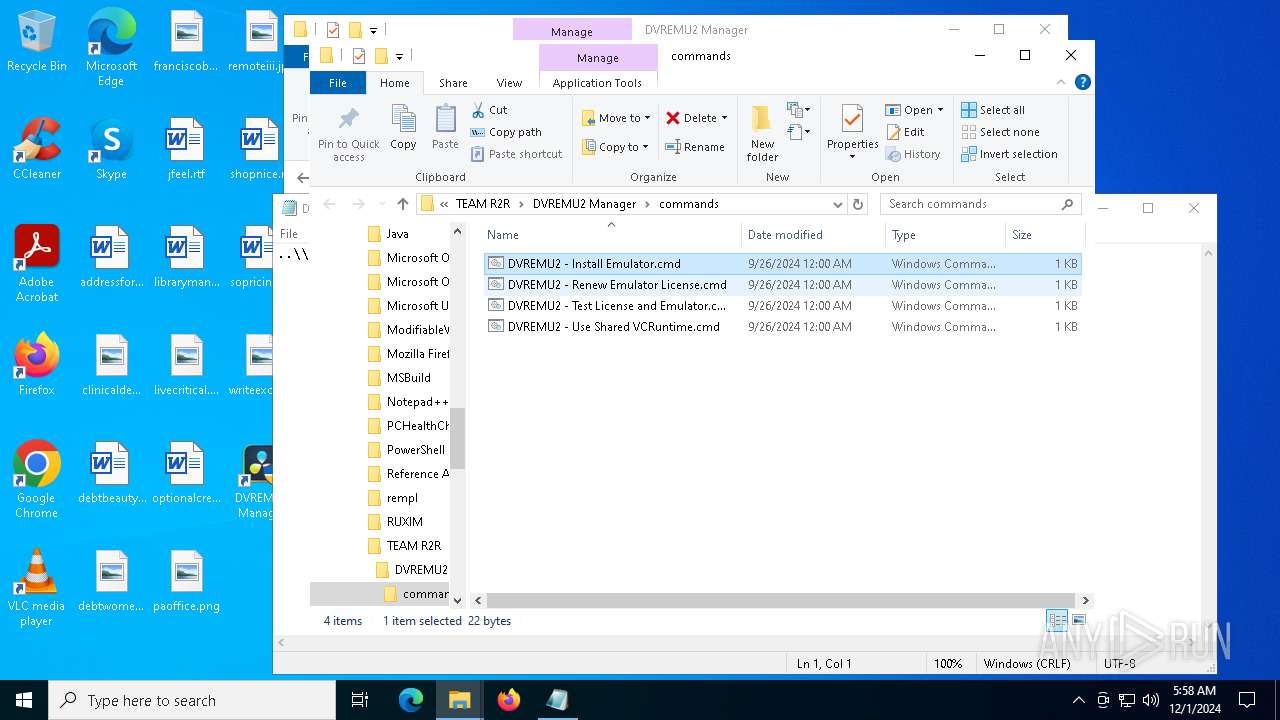Click navigation pane scrollbar
The image size is (1280, 720).
(458, 438)
